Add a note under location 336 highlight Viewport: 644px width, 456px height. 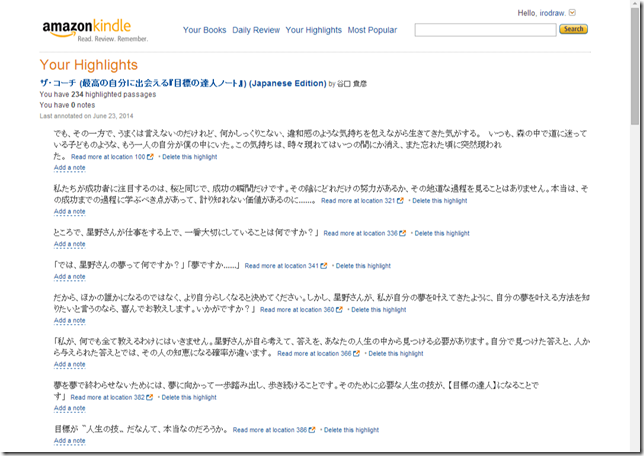click(70, 244)
